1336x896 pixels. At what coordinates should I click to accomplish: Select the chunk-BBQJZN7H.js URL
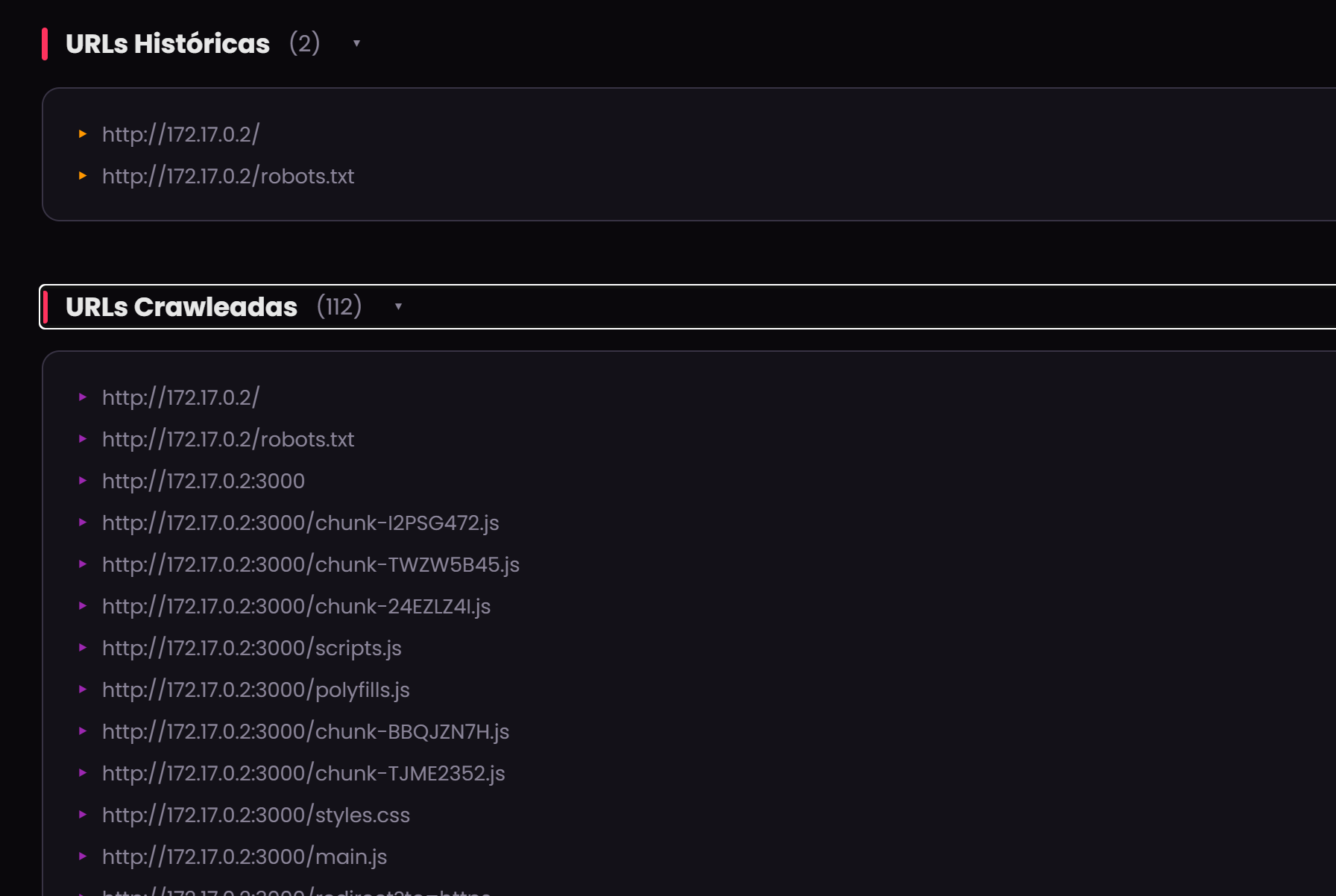coord(305,731)
